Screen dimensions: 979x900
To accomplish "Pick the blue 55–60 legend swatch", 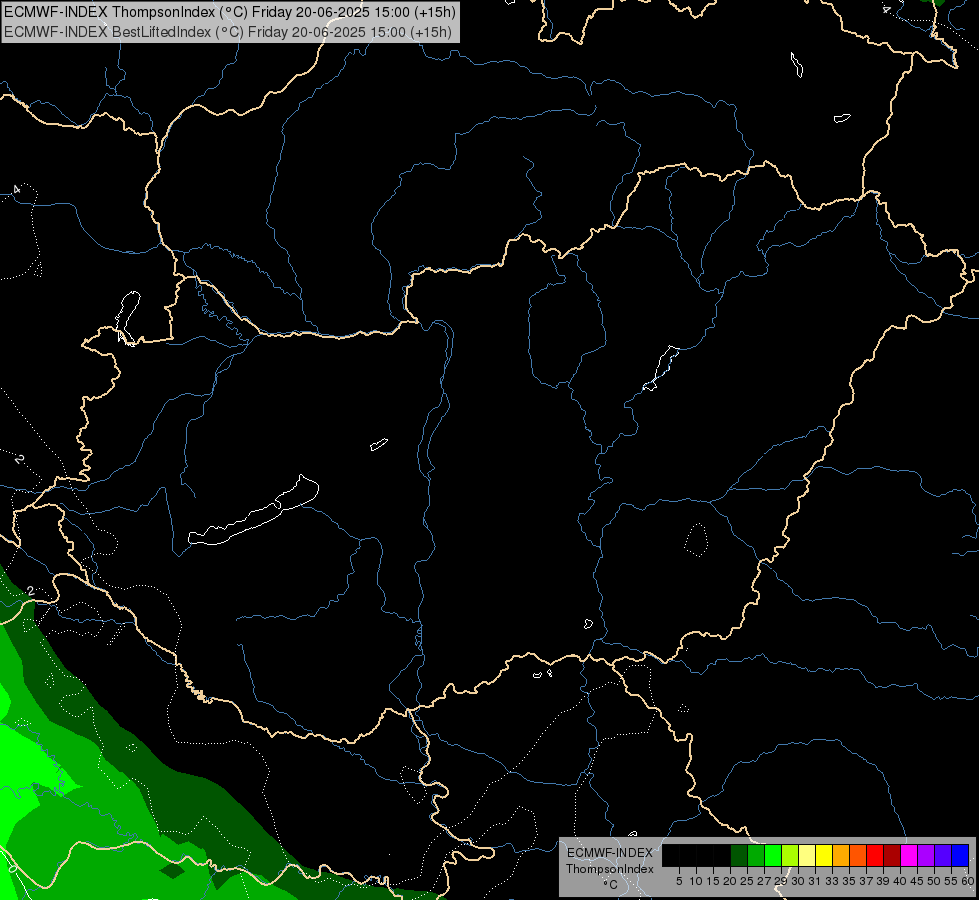I will coord(960,855).
